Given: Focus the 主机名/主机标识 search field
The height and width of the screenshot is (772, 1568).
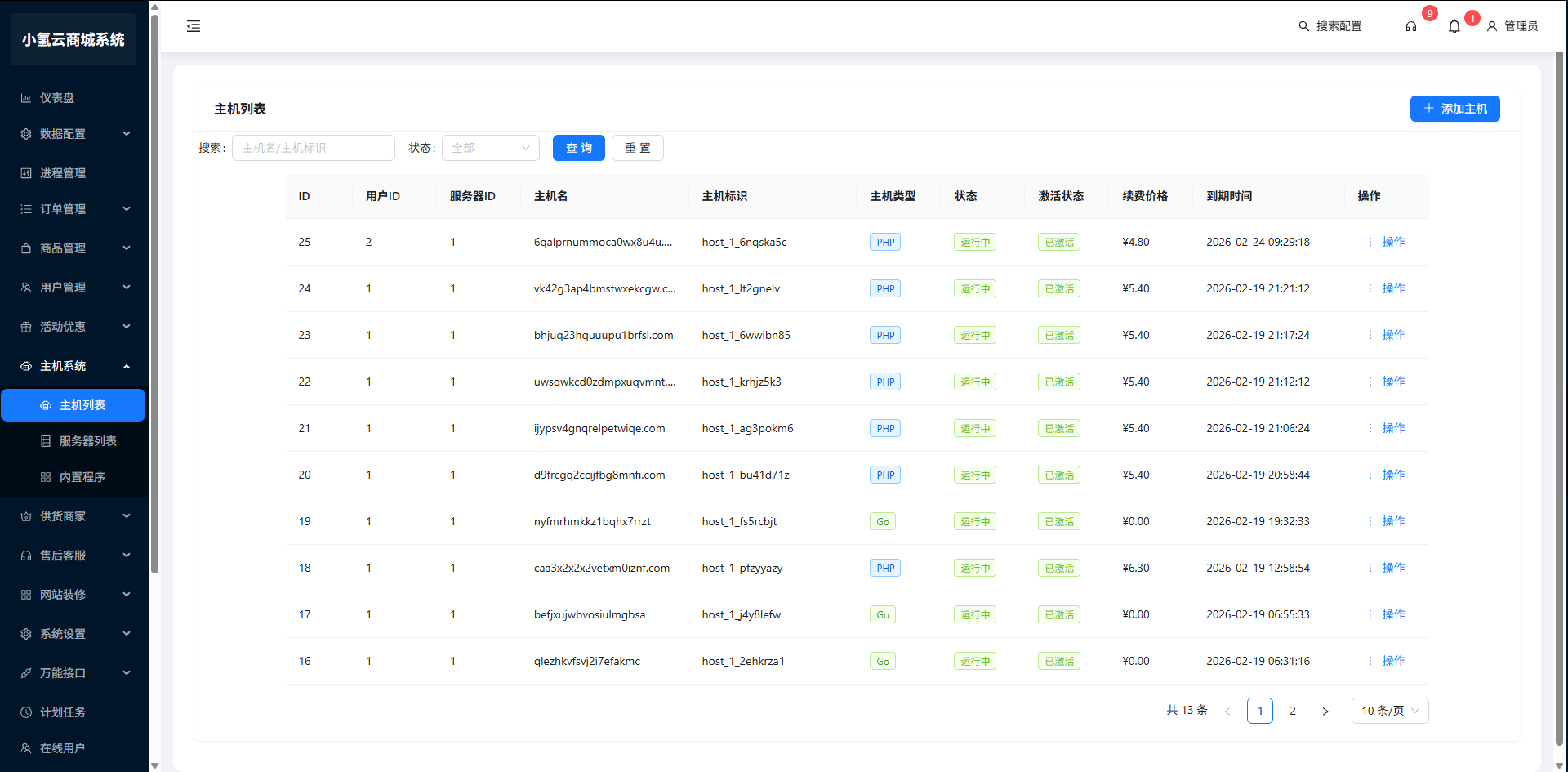Looking at the screenshot, I should point(314,148).
